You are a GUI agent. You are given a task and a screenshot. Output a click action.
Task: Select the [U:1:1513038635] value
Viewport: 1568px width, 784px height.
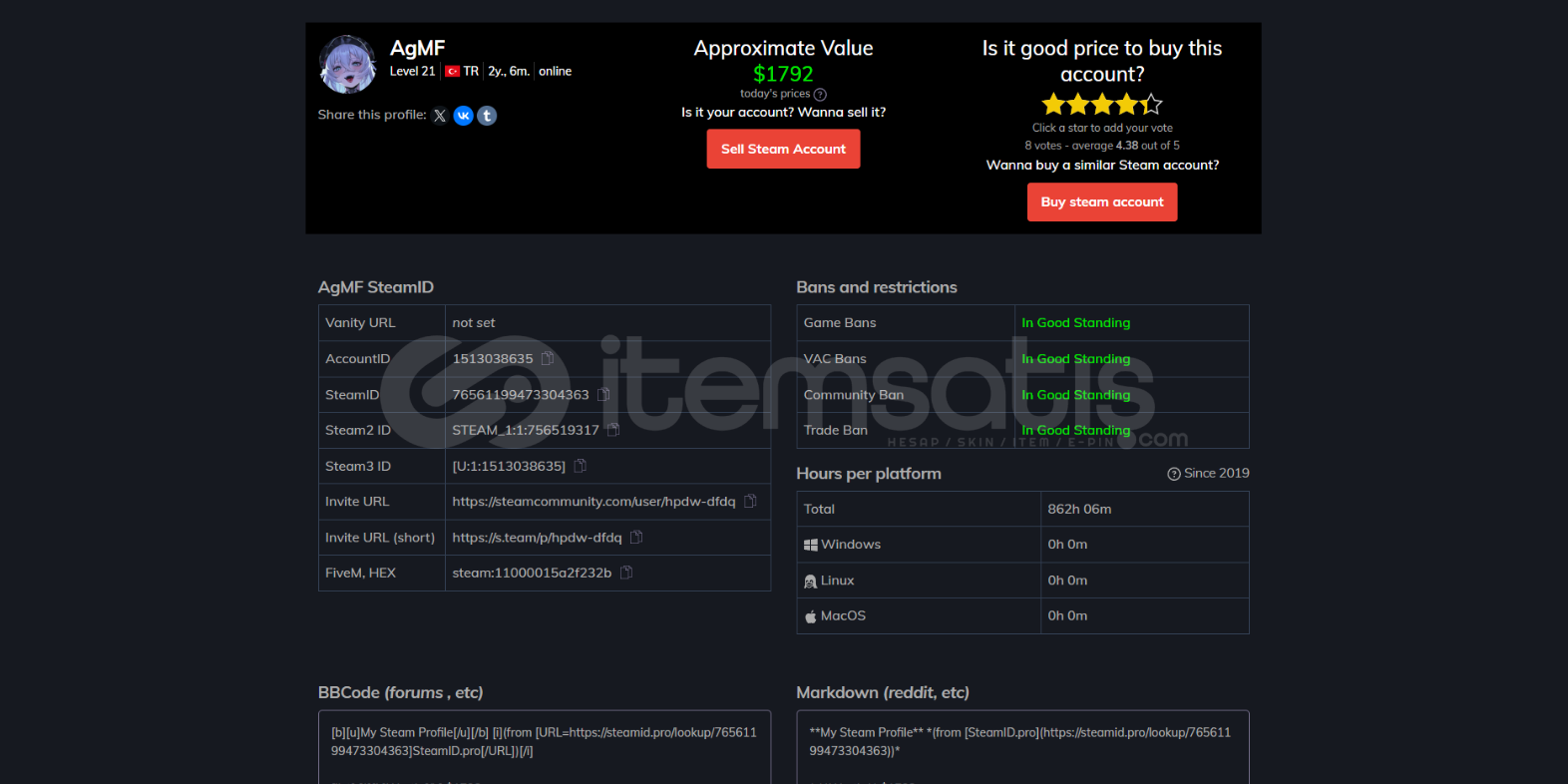click(509, 466)
